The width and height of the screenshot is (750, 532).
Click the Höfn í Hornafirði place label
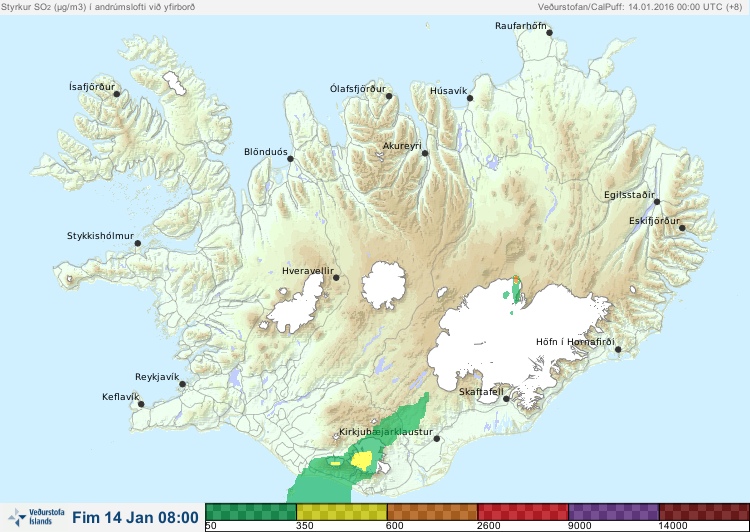575,342
